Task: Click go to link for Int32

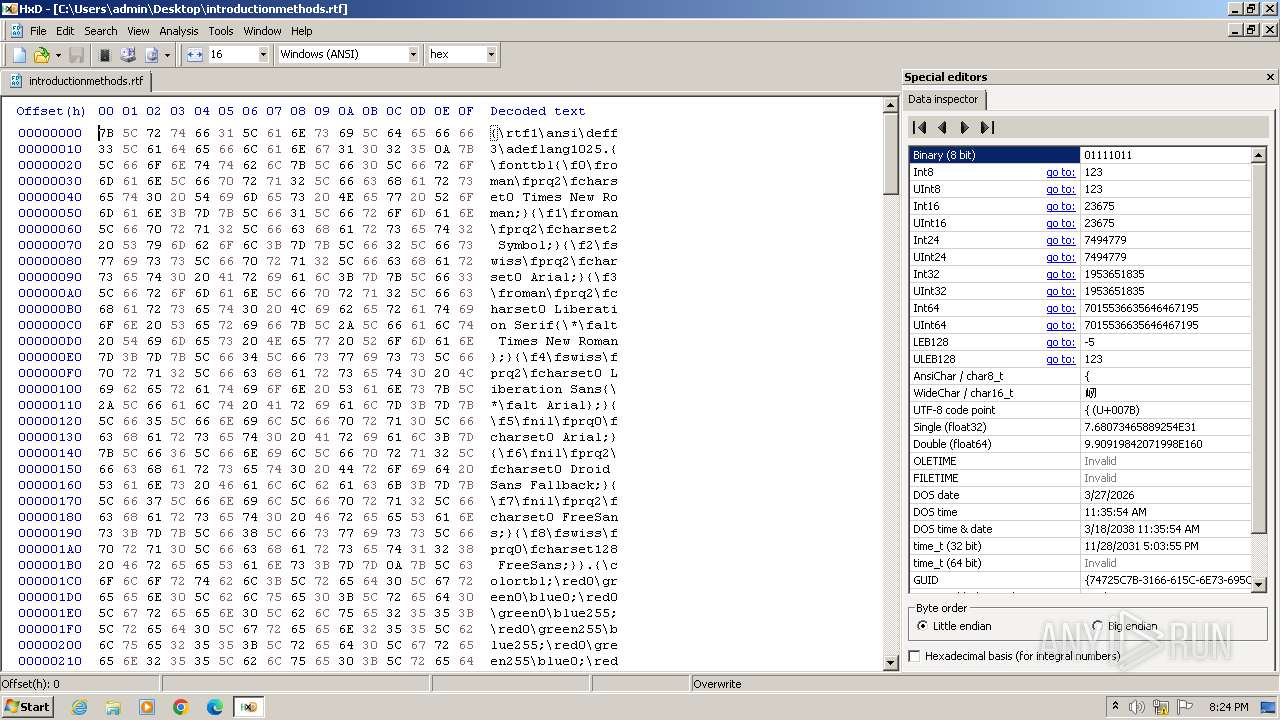Action: click(1060, 274)
